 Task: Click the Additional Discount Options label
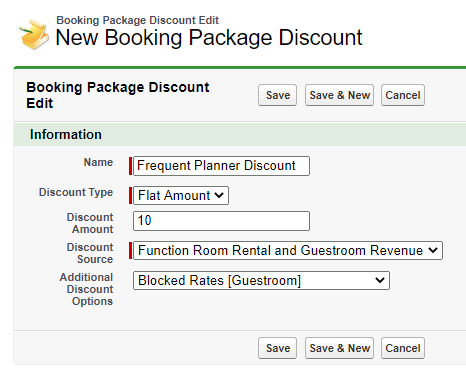[x=87, y=289]
